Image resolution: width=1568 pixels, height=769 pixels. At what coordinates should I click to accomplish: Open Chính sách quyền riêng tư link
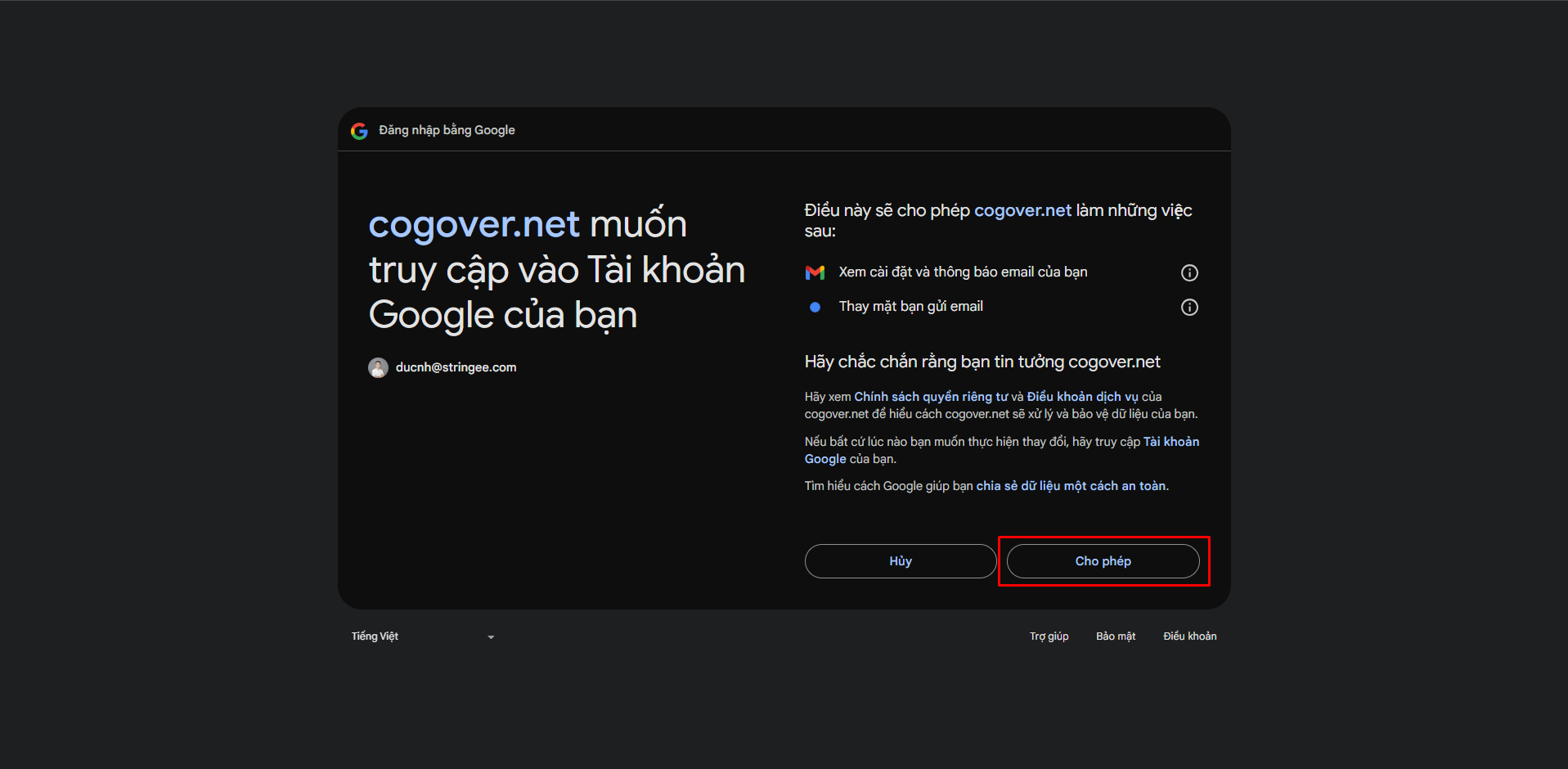pyautogui.click(x=928, y=396)
